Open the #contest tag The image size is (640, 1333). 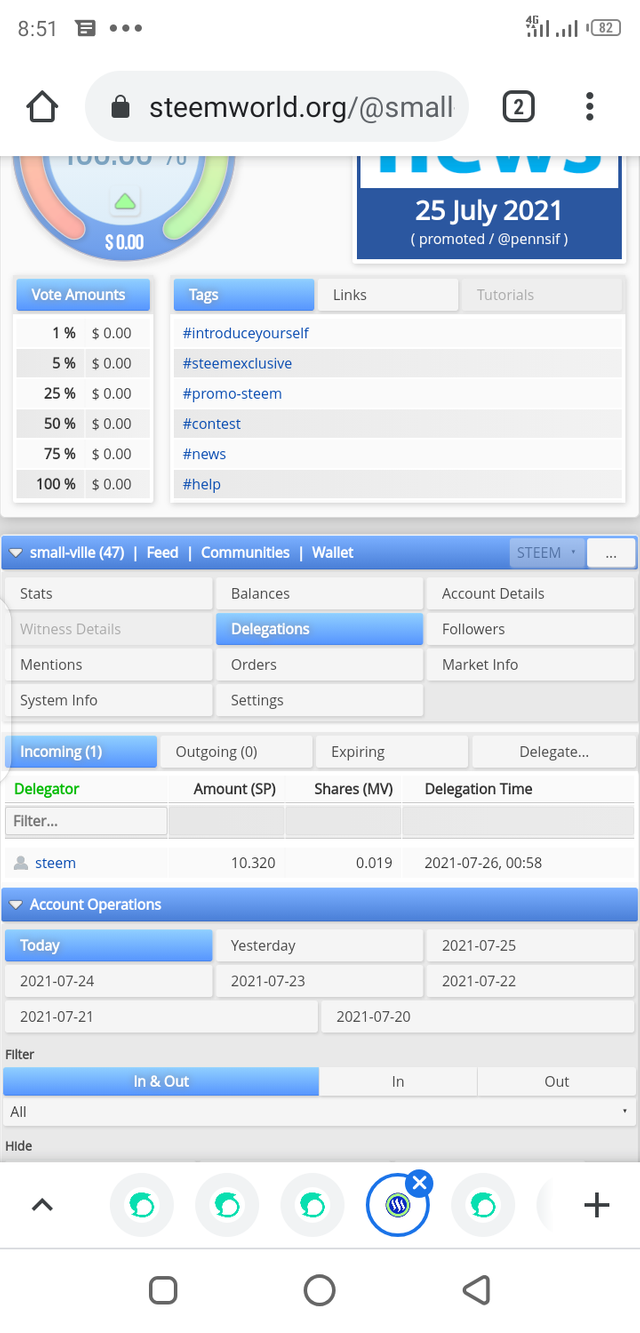coord(211,424)
